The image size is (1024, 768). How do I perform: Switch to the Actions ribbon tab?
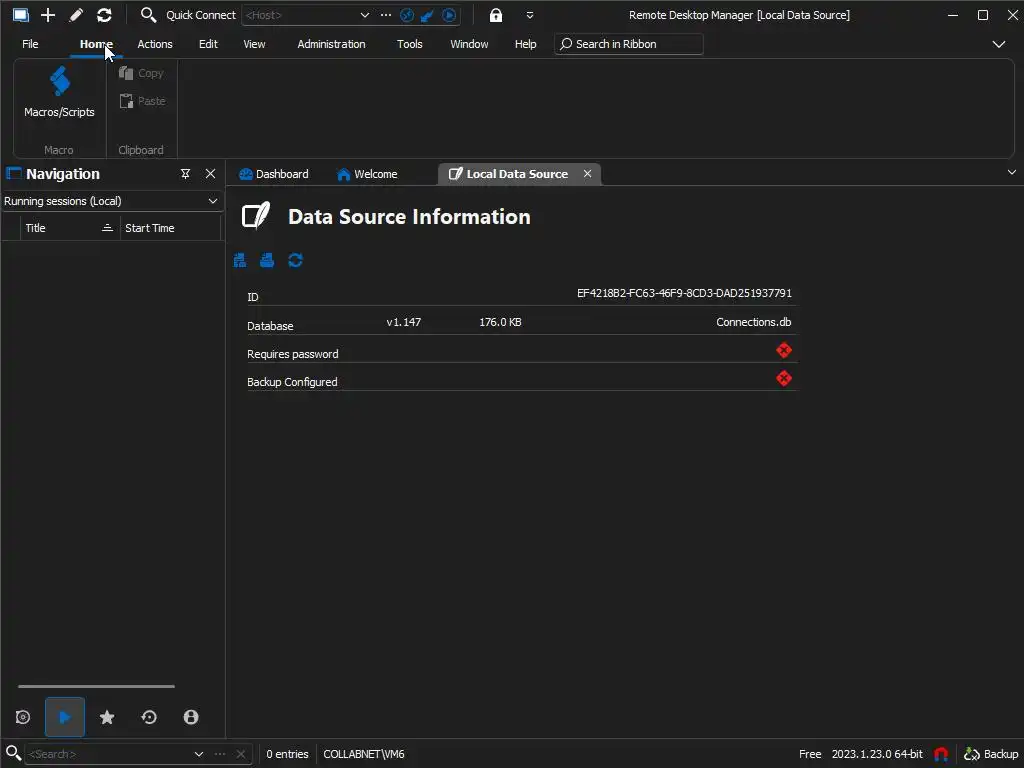pyautogui.click(x=155, y=44)
